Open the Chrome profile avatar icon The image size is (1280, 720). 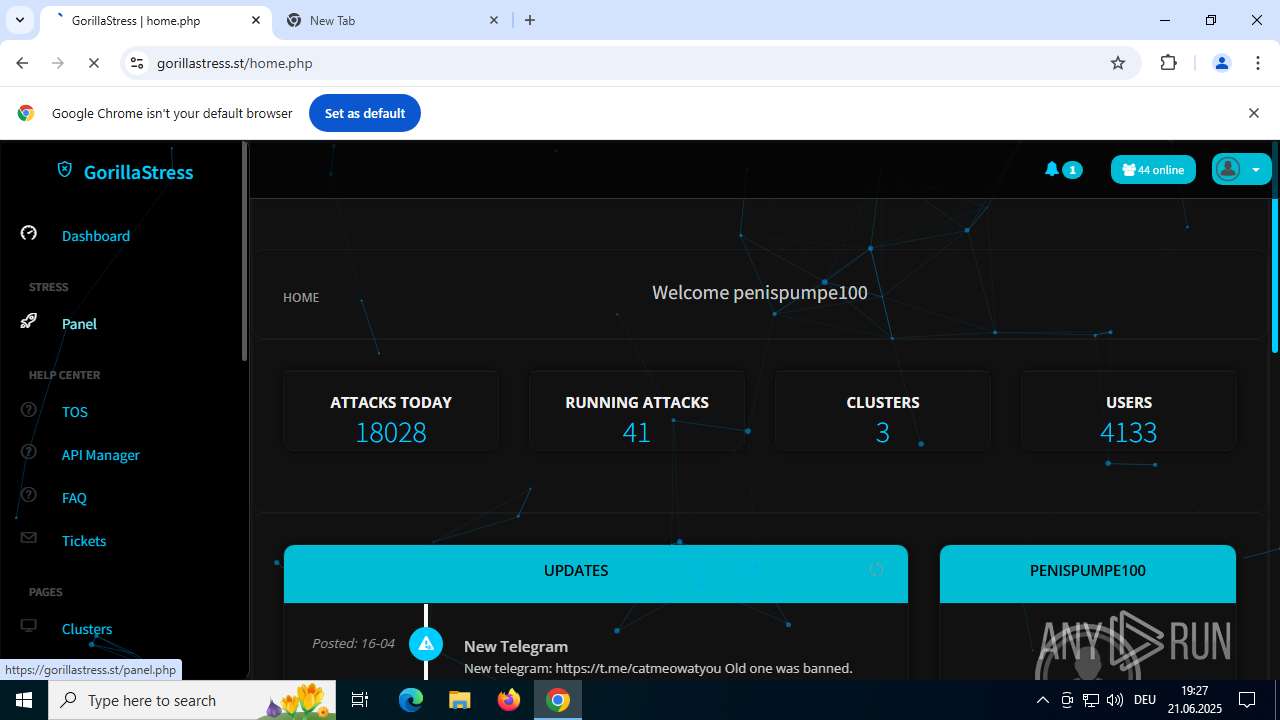point(1221,63)
